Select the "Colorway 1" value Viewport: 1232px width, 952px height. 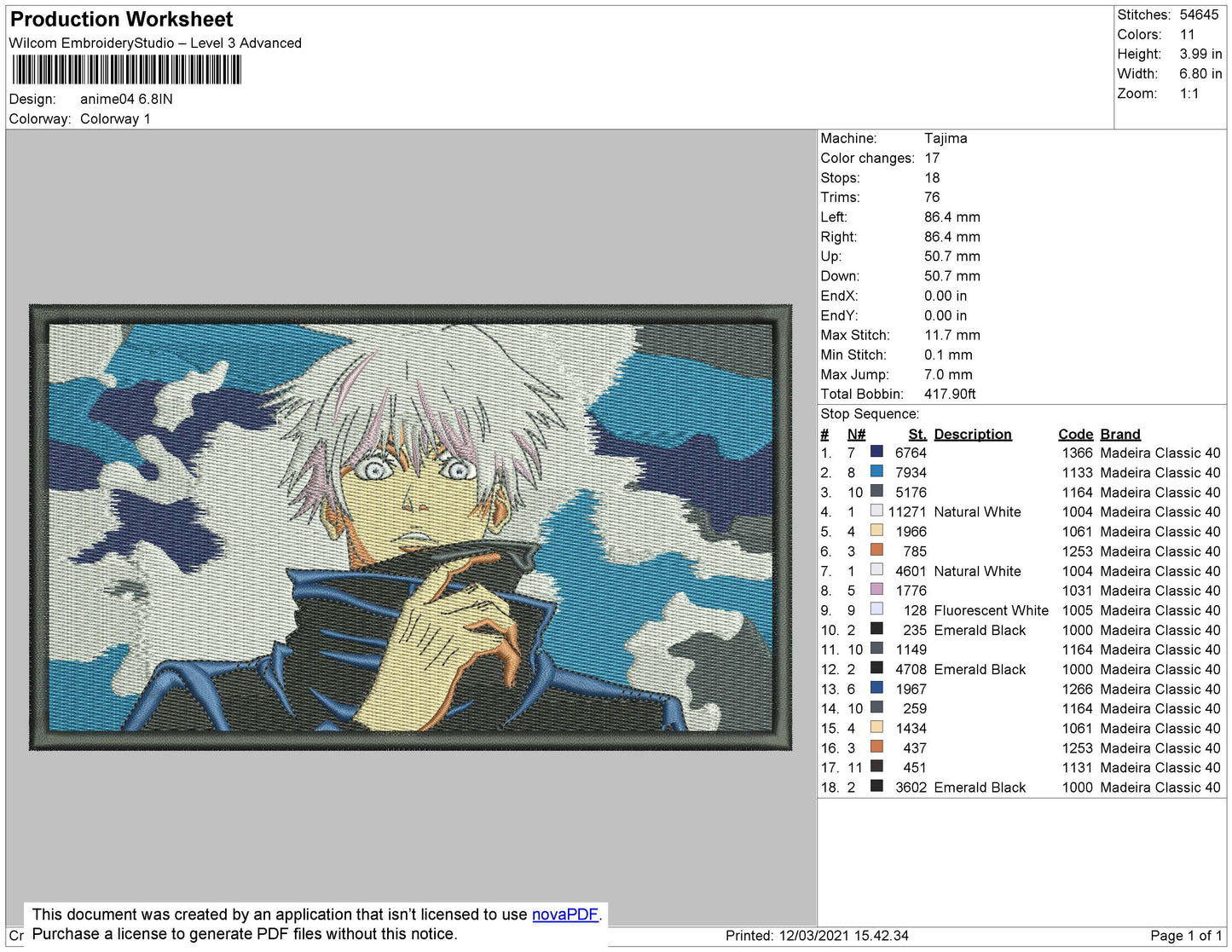click(115, 119)
